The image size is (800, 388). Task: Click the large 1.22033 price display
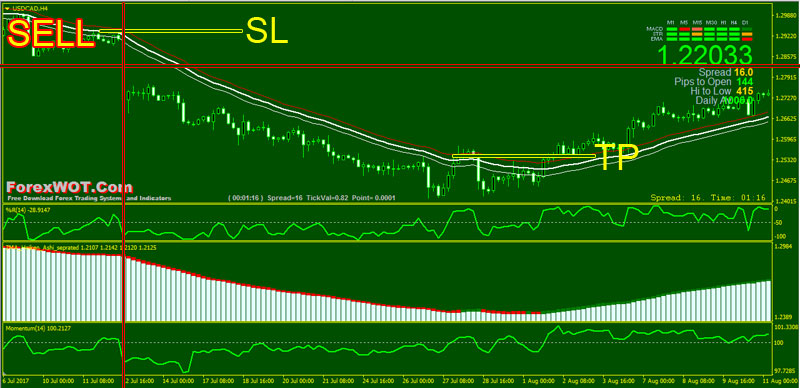705,55
